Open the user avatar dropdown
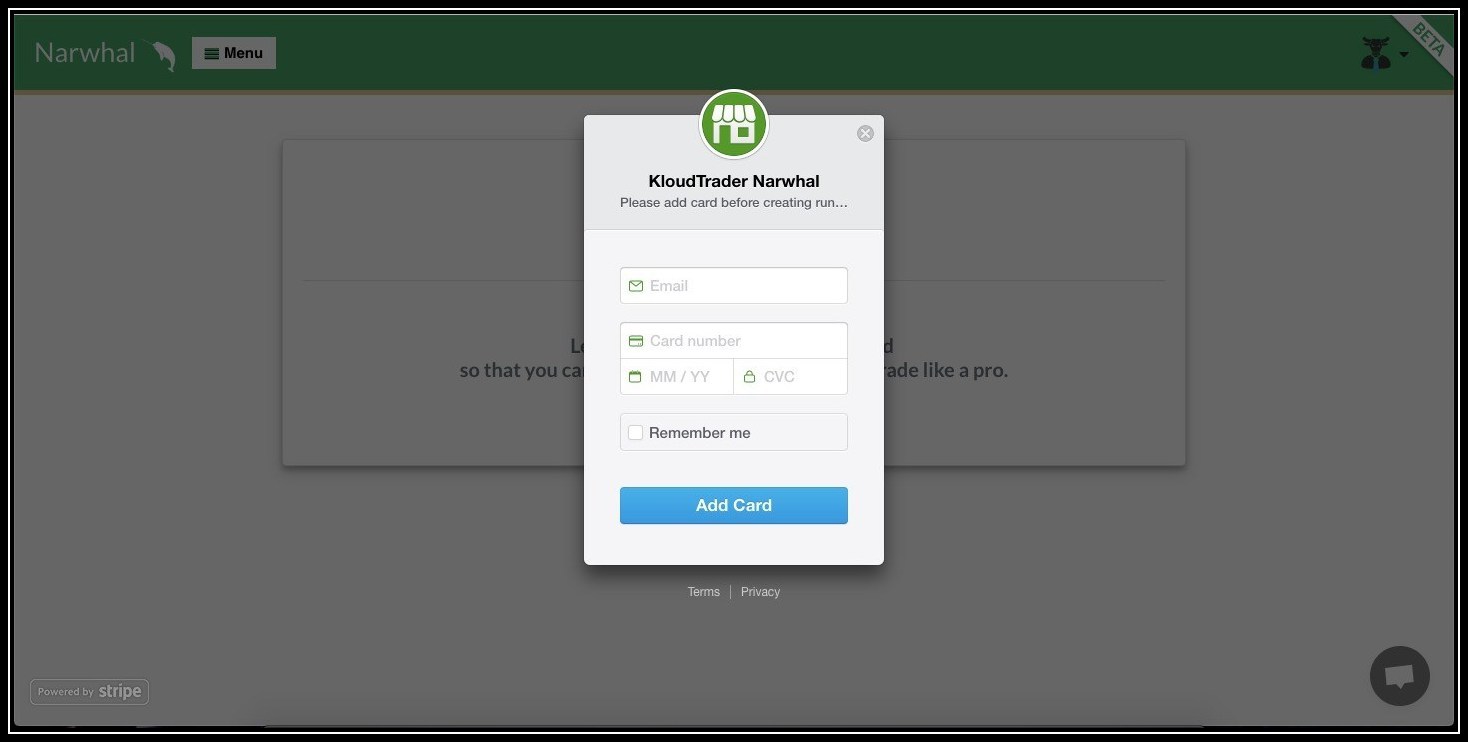 [x=1384, y=54]
